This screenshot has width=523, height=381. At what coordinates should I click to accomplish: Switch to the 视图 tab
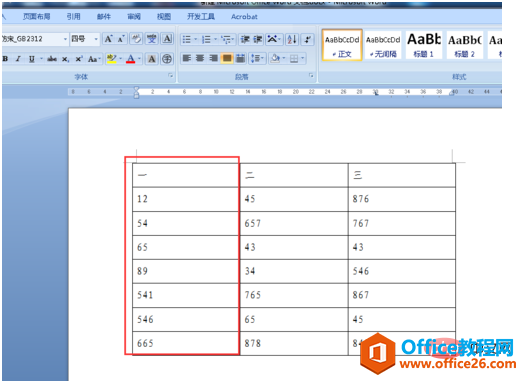coord(164,16)
